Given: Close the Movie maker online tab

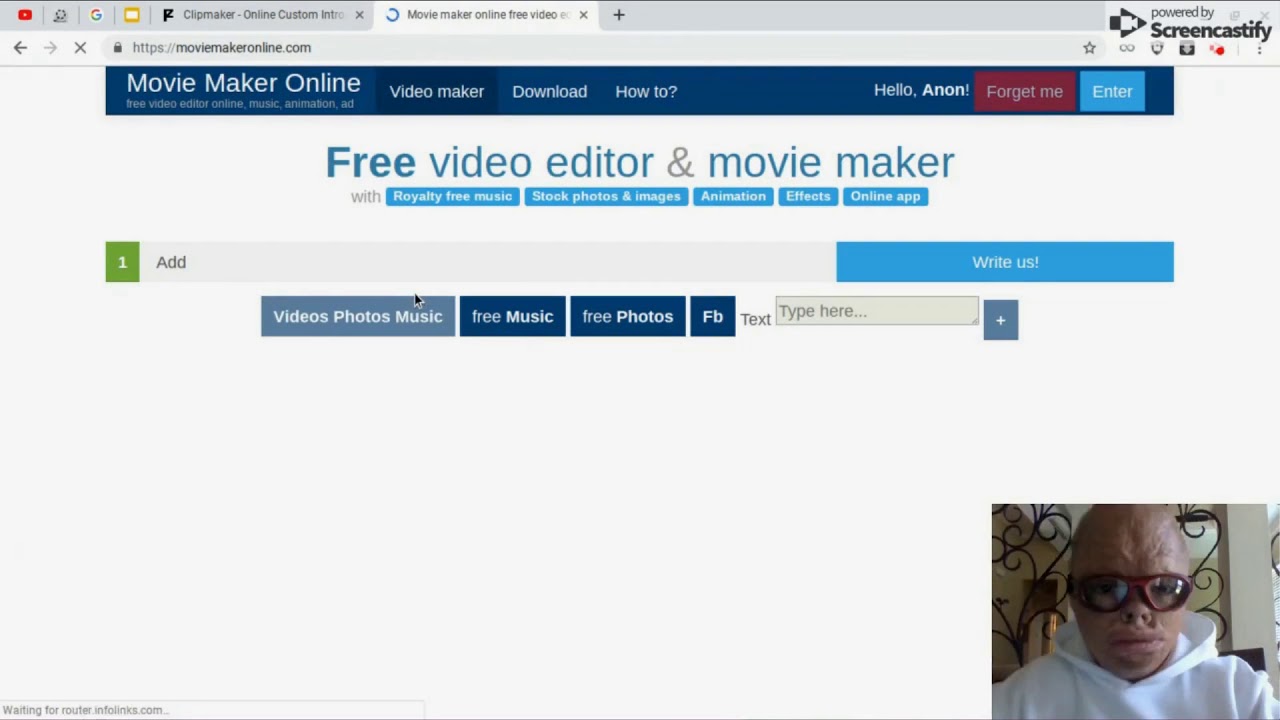Looking at the screenshot, I should click(583, 15).
